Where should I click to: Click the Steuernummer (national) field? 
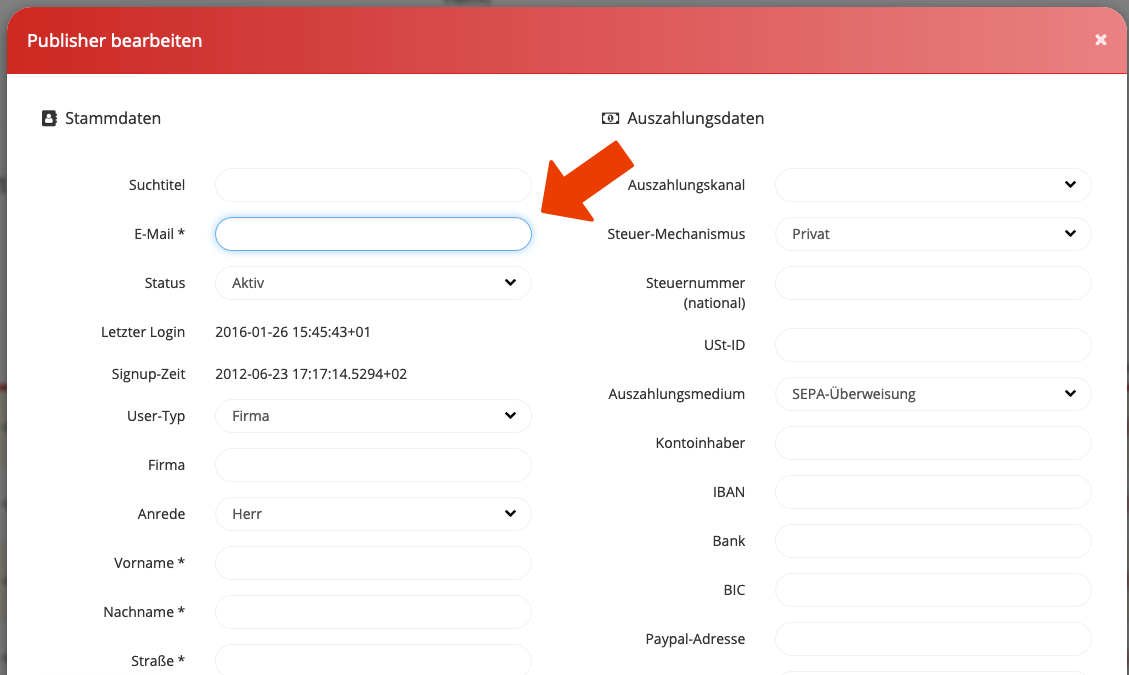pos(932,283)
